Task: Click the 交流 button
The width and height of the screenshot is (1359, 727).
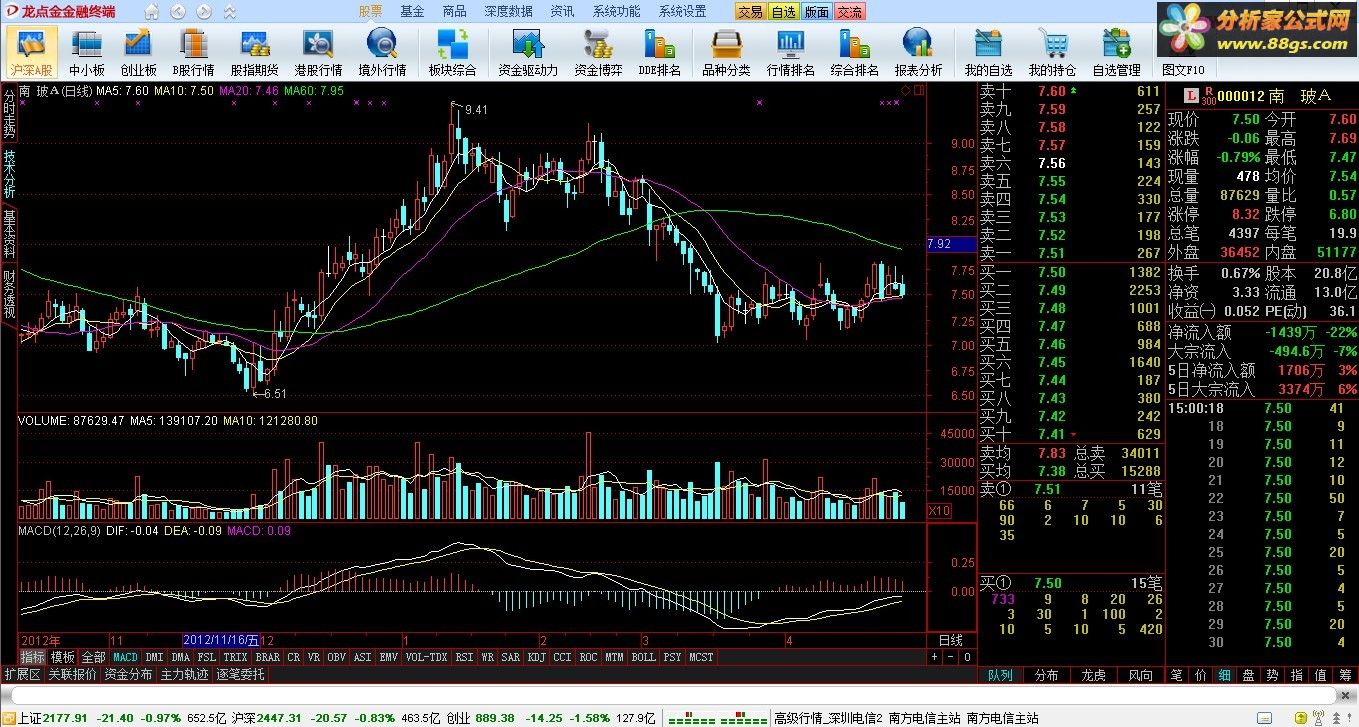Action: [x=849, y=12]
